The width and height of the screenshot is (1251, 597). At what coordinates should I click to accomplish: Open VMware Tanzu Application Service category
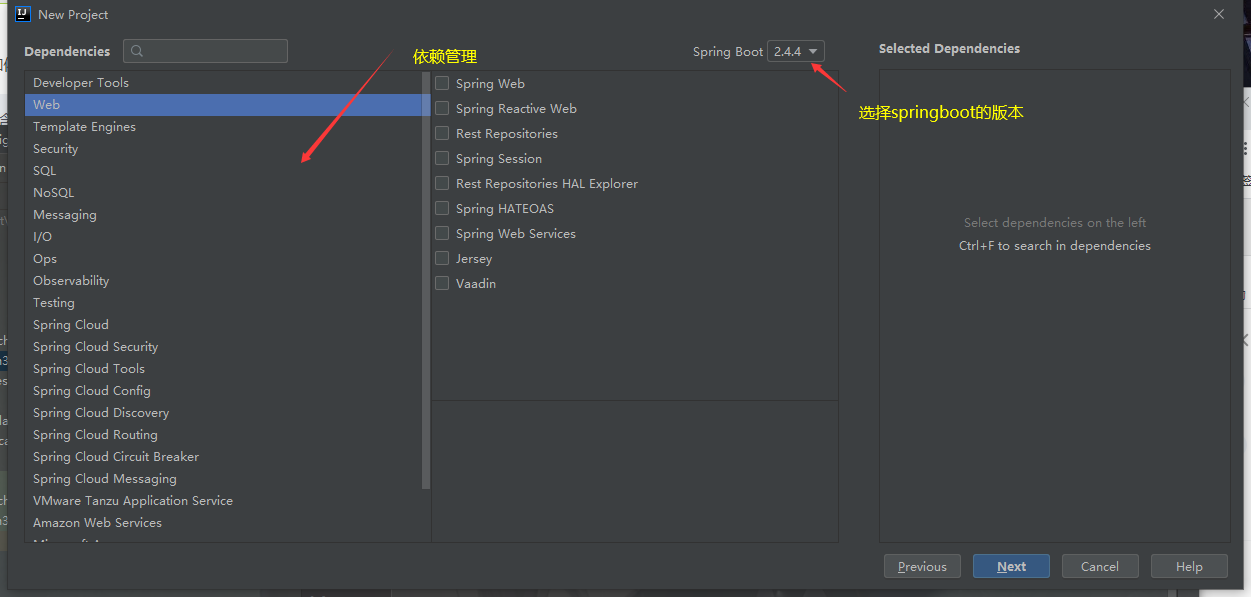click(x=224, y=501)
